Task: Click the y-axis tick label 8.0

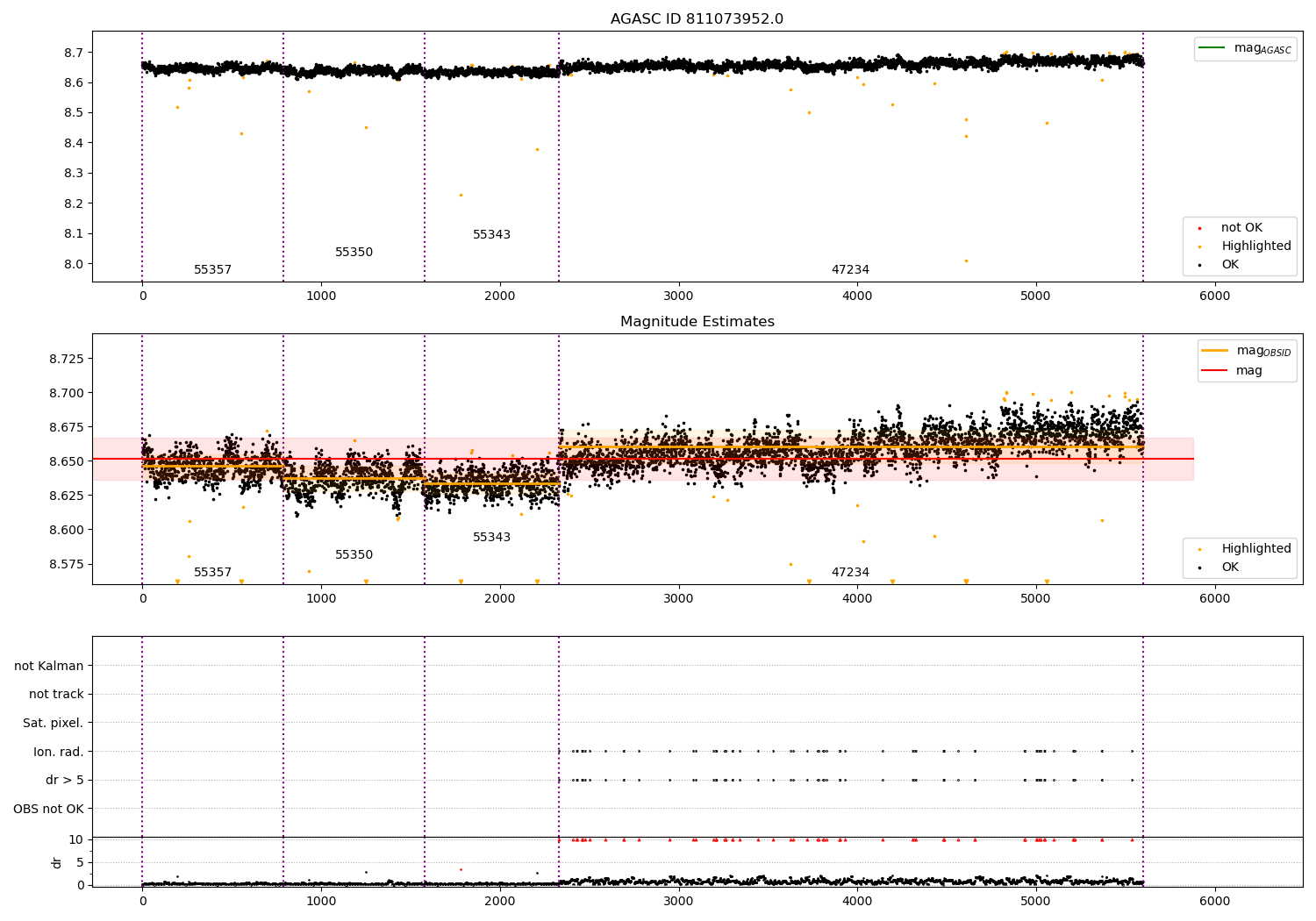Action: 72,264
